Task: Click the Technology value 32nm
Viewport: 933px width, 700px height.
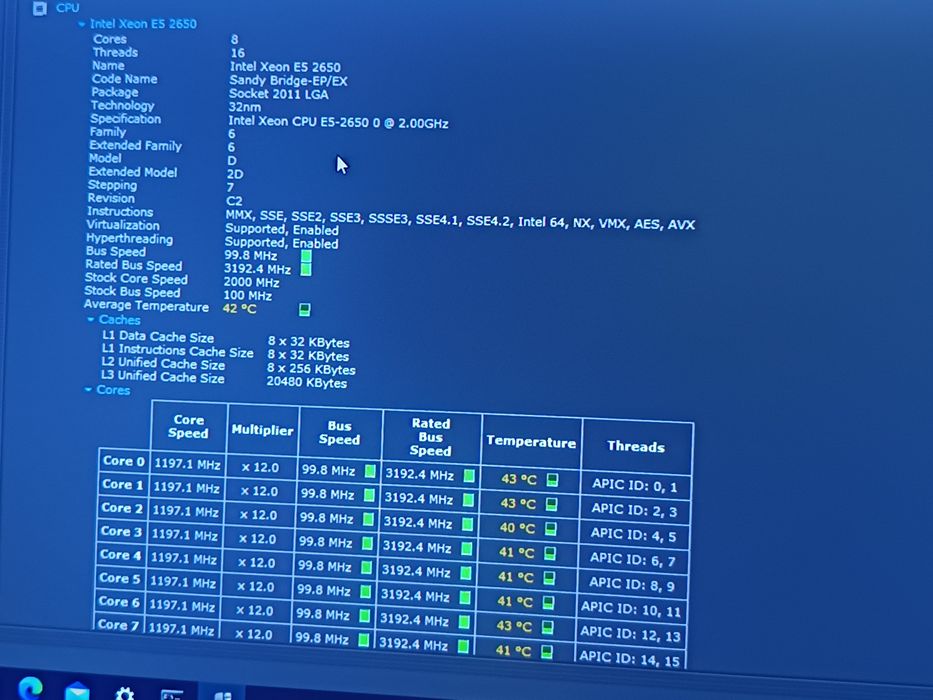Action: coord(245,107)
